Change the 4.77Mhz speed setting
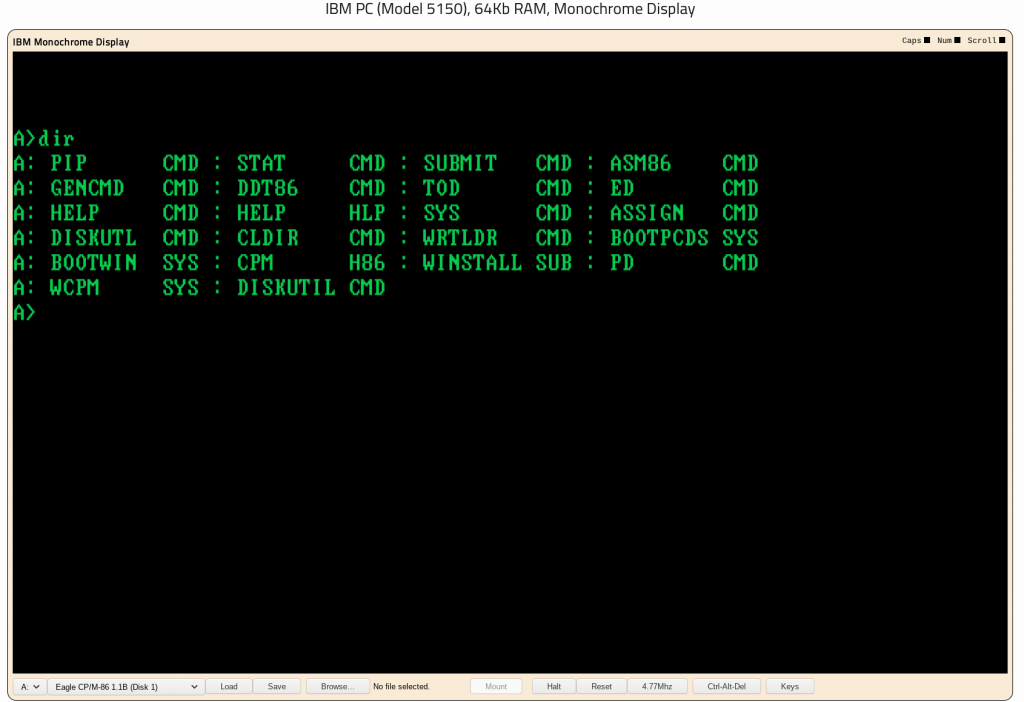1024x702 pixels. pyautogui.click(x=657, y=686)
